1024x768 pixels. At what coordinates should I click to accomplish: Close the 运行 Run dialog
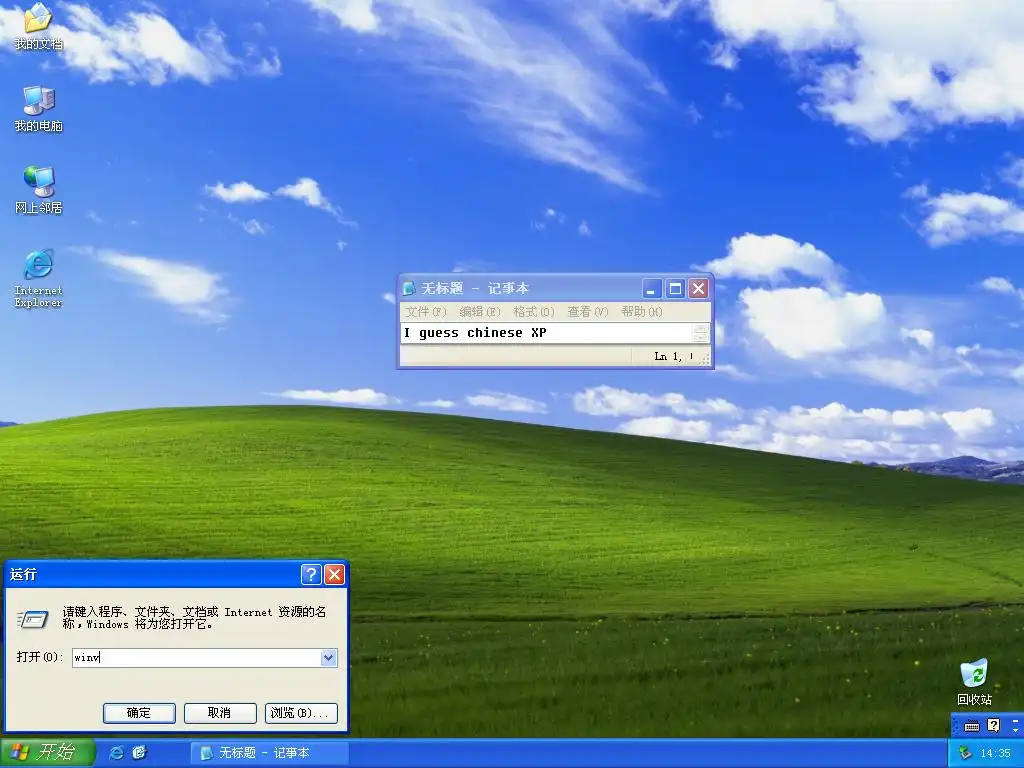pyautogui.click(x=334, y=574)
